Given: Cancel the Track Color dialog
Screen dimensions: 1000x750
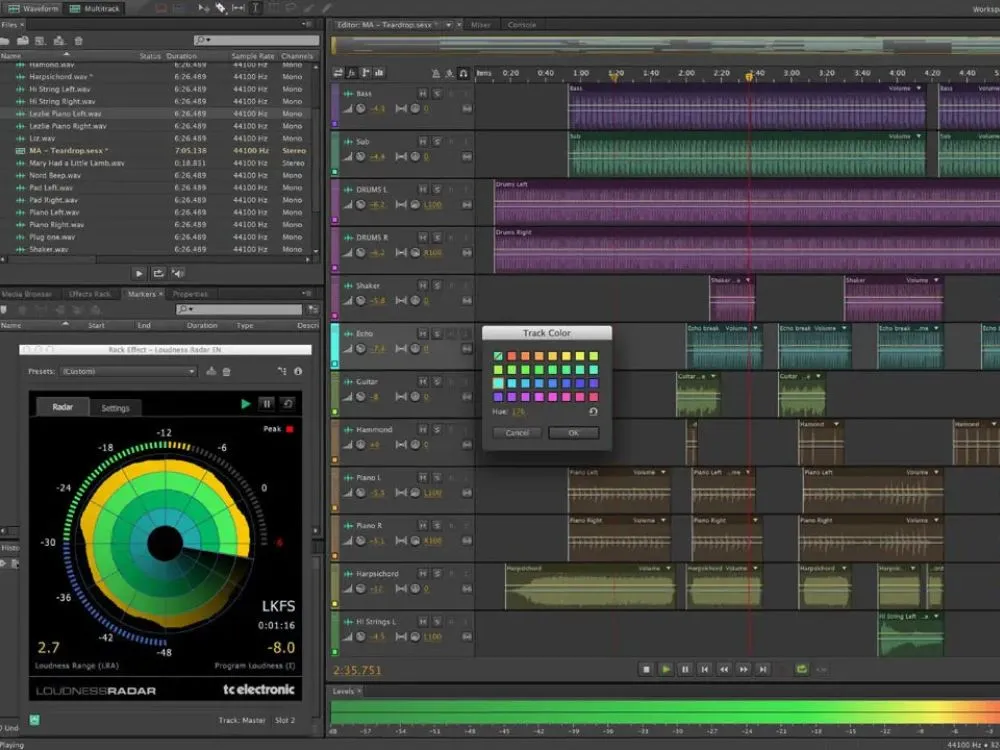Looking at the screenshot, I should click(x=518, y=433).
